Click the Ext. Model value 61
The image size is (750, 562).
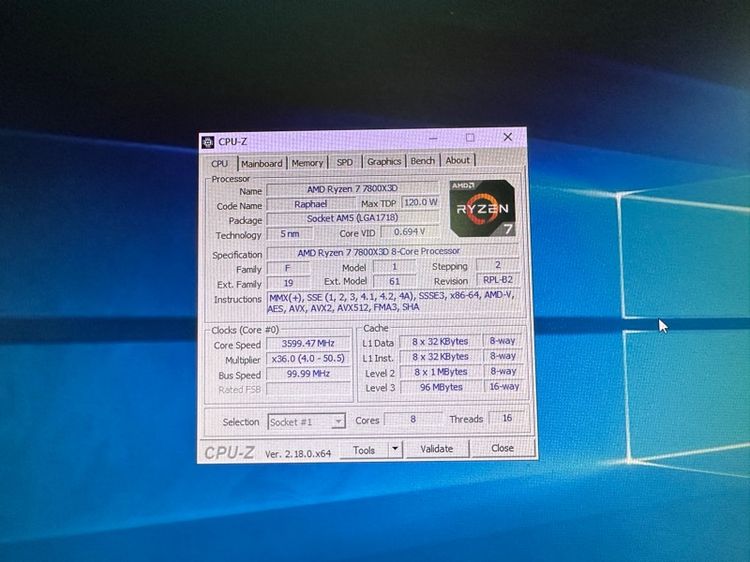(x=395, y=281)
